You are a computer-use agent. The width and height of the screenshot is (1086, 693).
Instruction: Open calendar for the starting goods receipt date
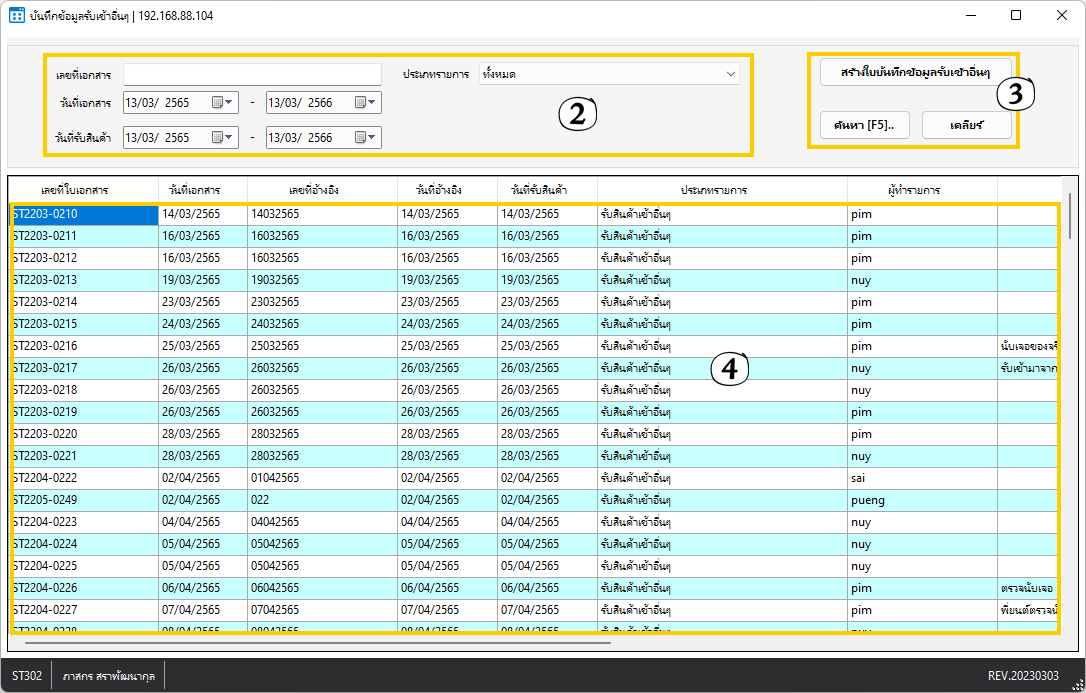(x=222, y=138)
